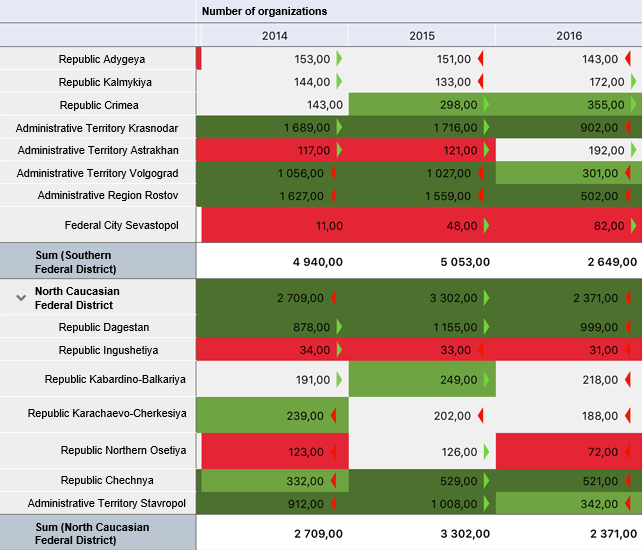This screenshot has width=642, height=550.
Task: Select Republic Karachaevo-Cherkesiya row label
Action: coord(107,413)
